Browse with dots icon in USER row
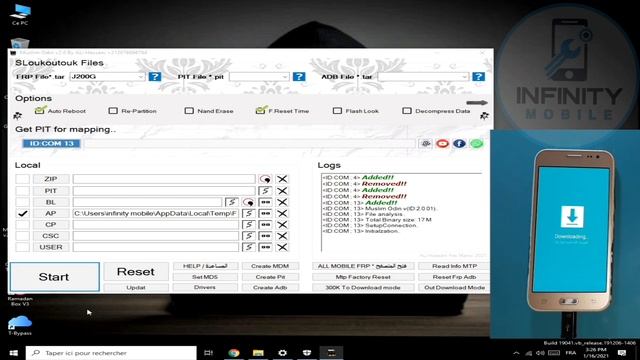 tap(265, 247)
